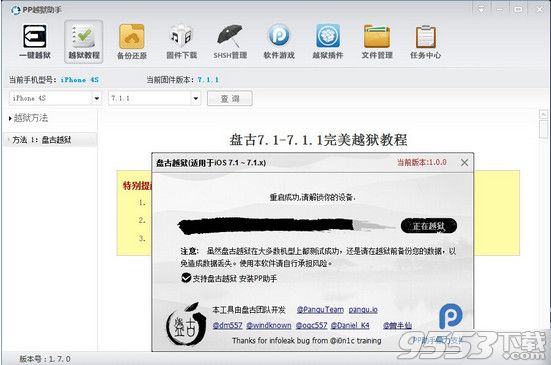Collapse the 越狱方法 section arrow
The image size is (551, 365).
tap(10, 118)
